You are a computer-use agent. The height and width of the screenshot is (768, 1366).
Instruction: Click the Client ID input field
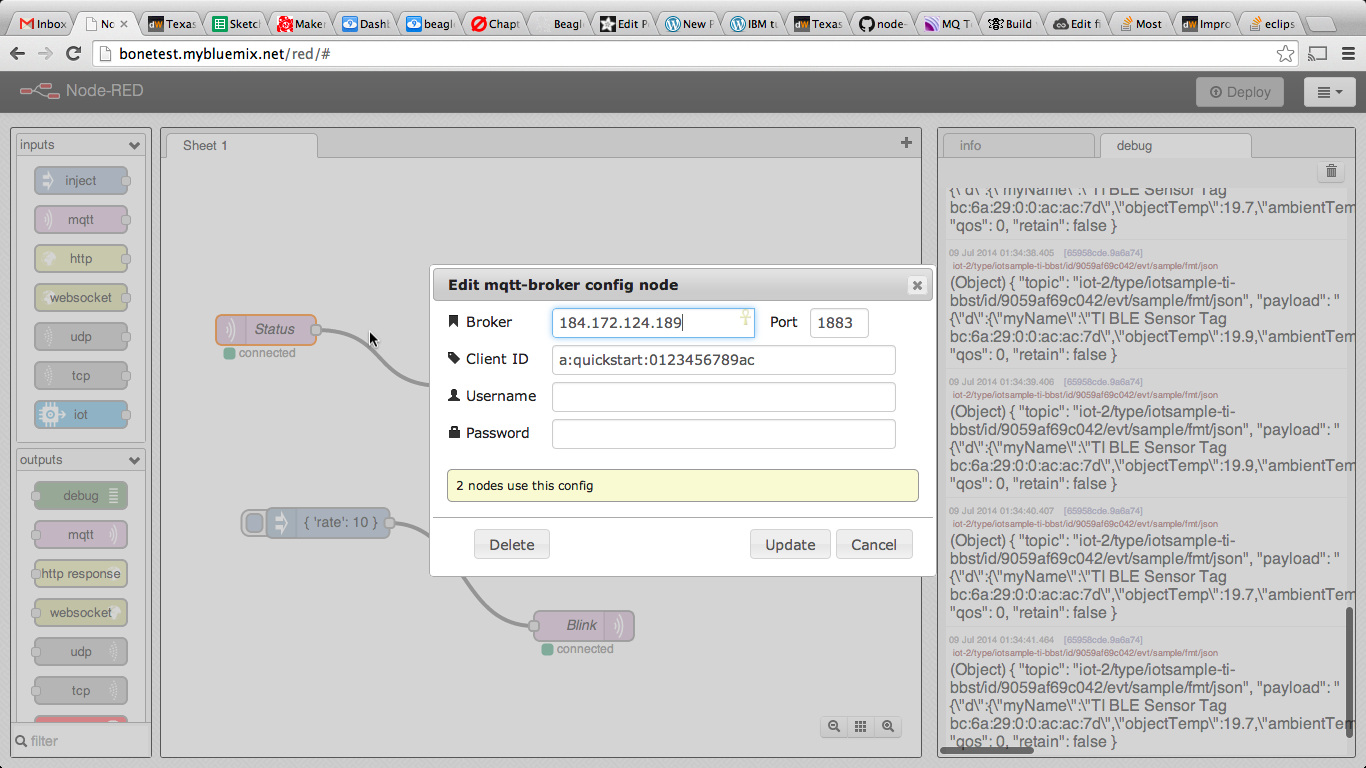pos(723,360)
